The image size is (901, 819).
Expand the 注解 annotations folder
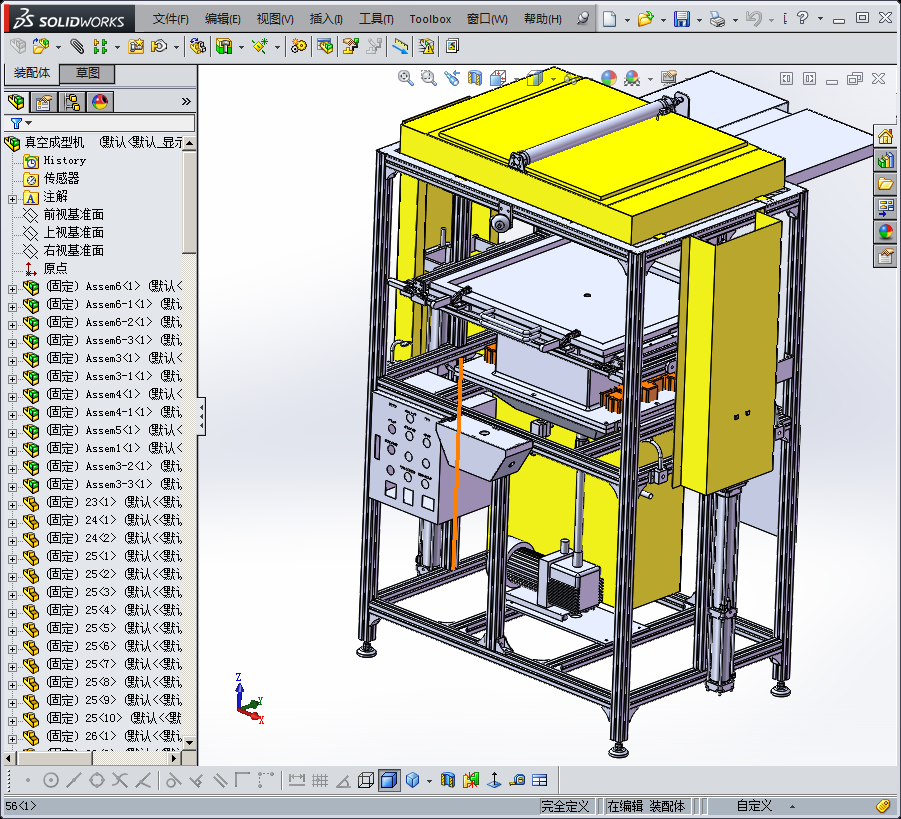coord(12,197)
